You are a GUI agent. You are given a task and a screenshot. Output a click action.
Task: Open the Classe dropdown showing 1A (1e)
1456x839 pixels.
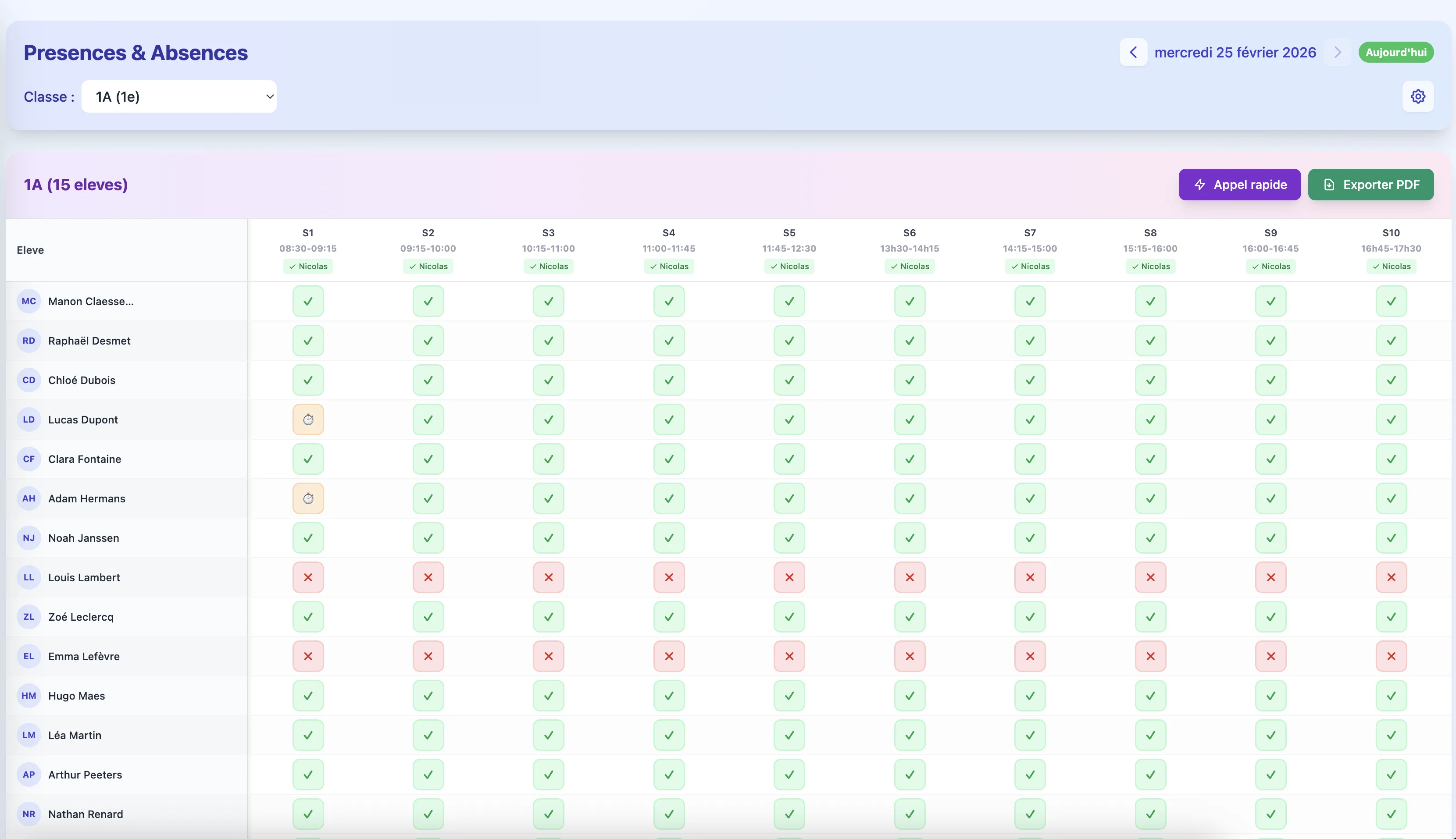[178, 97]
